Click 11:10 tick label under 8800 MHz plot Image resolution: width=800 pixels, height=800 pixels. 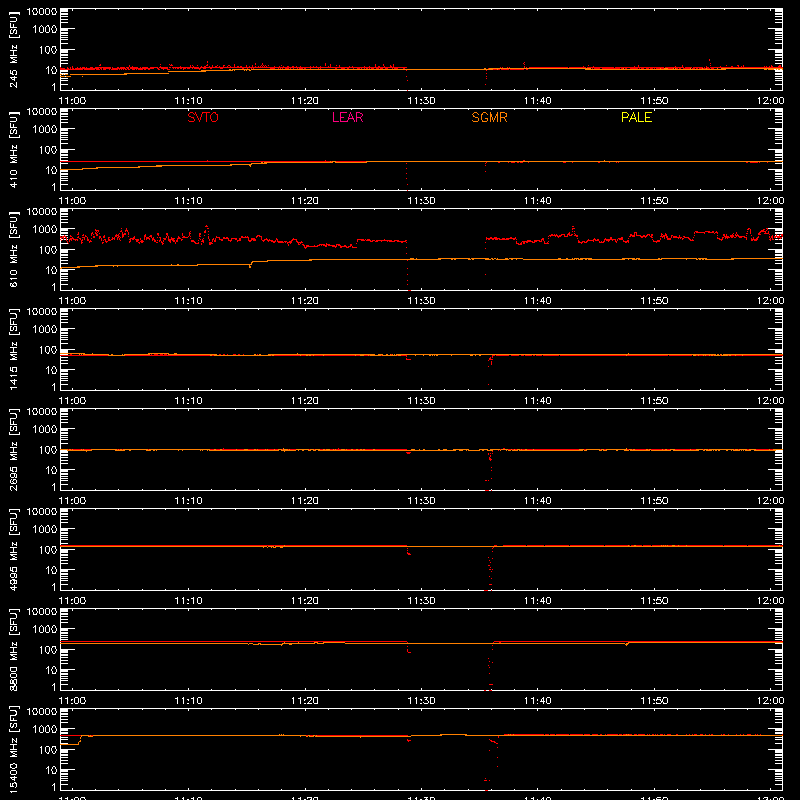click(x=189, y=701)
